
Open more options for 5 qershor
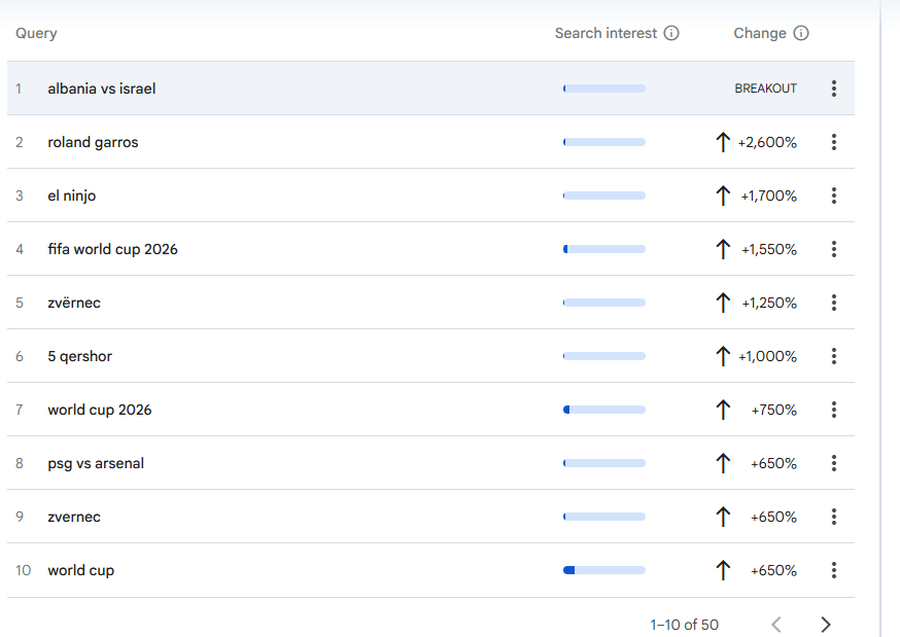click(x=833, y=356)
